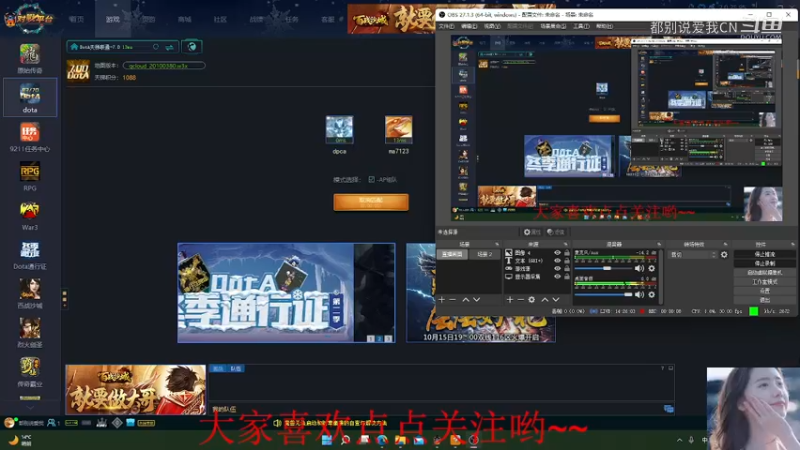The height and width of the screenshot is (450, 800).
Task: Mute the 桌面音频 speaker icon
Action: tap(639, 294)
